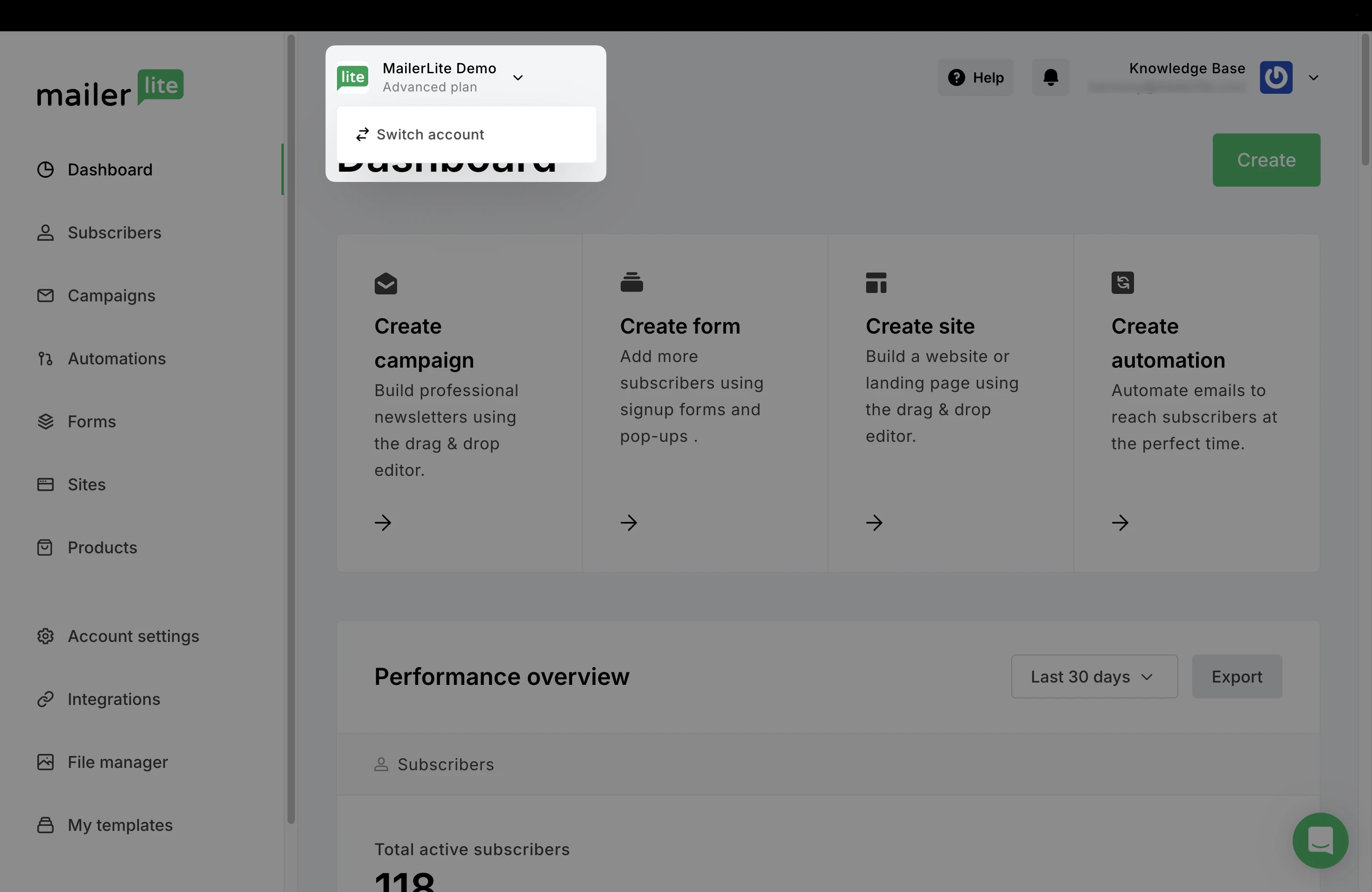
Task: Open Account settings in sidebar
Action: tap(133, 636)
